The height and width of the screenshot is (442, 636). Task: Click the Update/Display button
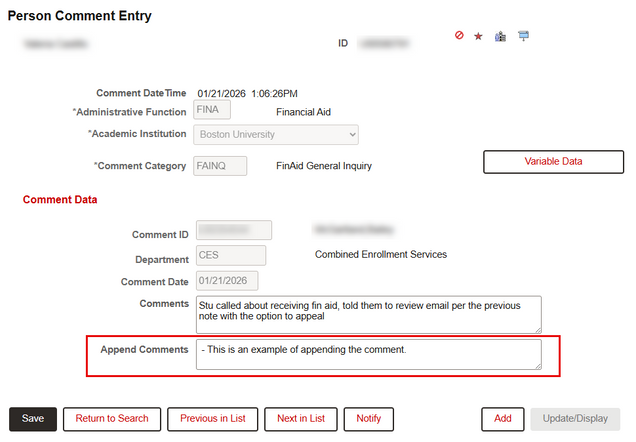pos(575,419)
